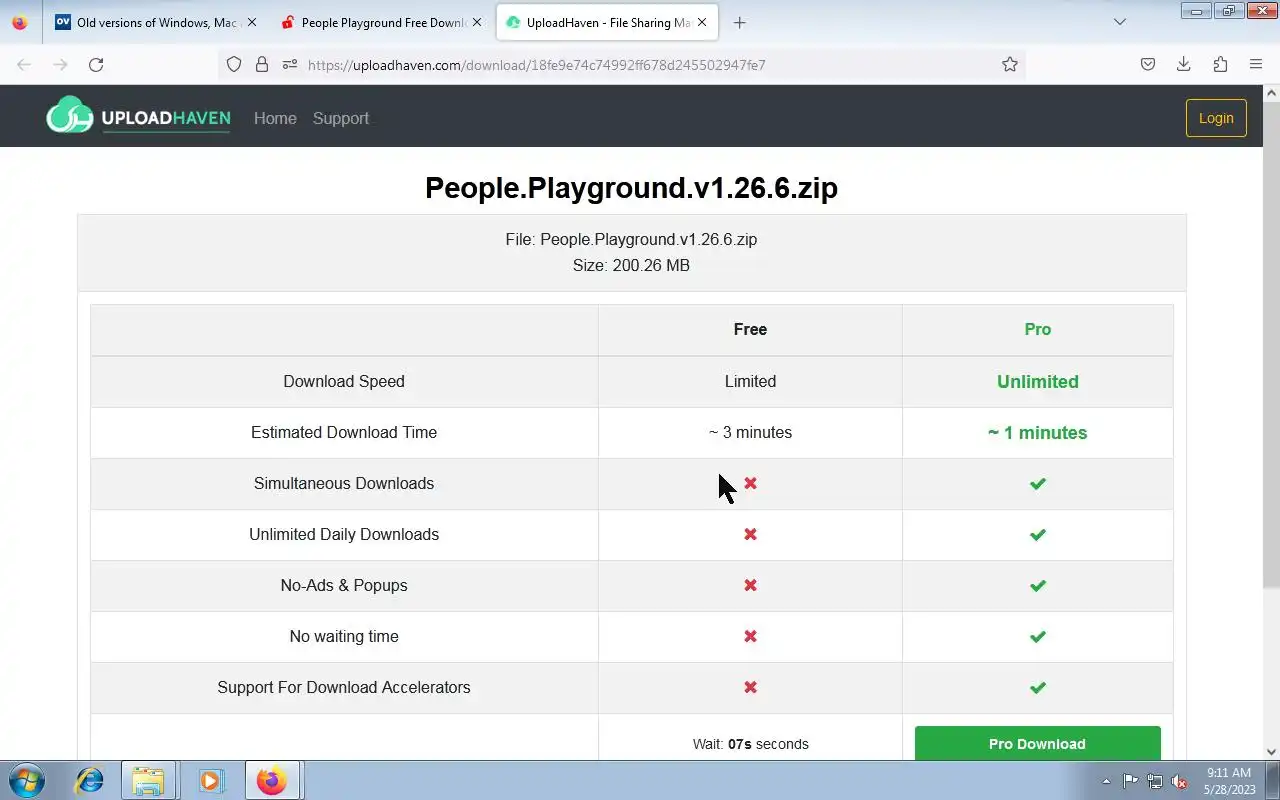Click the Wait: 07s seconds countdown text
1280x800 pixels.
point(750,744)
